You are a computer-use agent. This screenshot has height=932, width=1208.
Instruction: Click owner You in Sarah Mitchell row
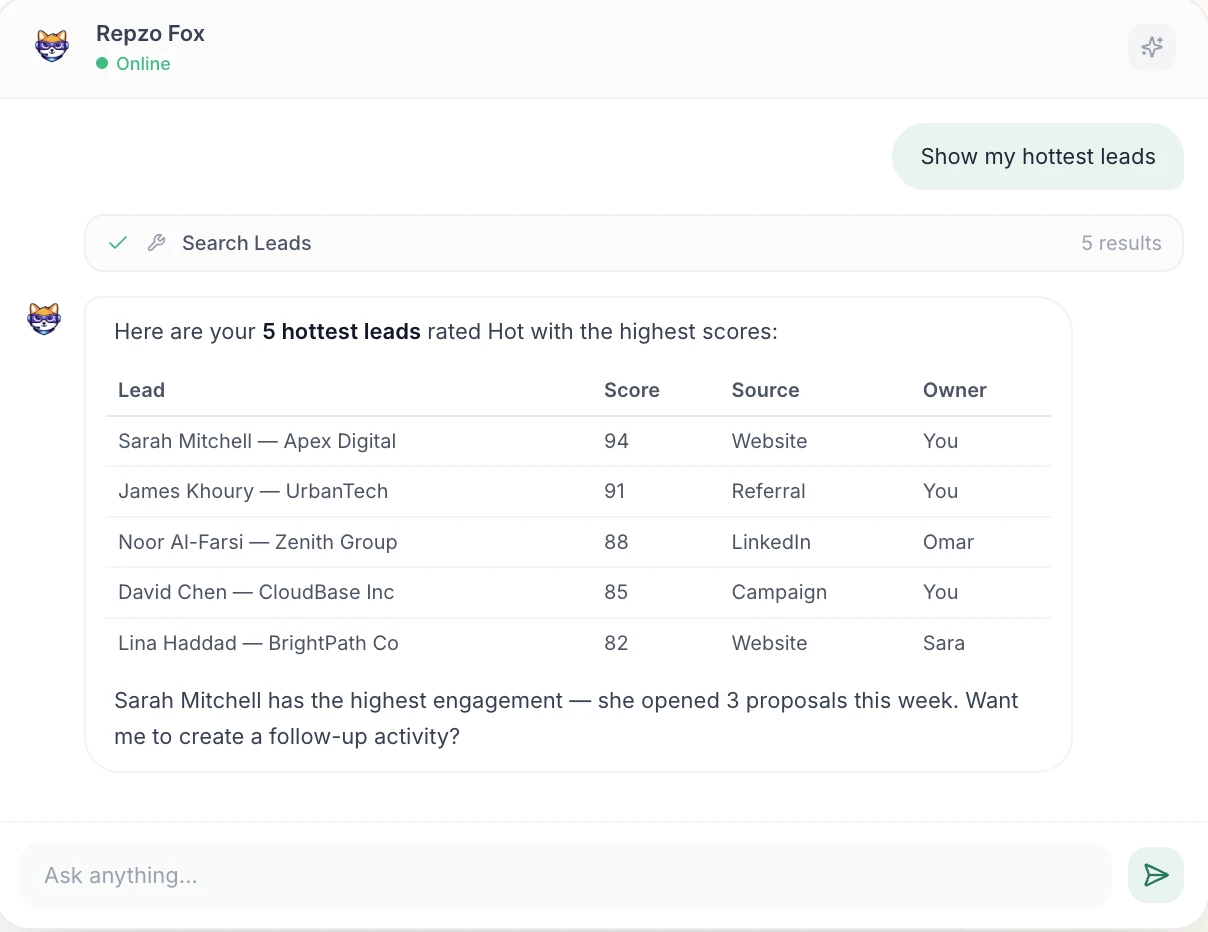(x=940, y=441)
